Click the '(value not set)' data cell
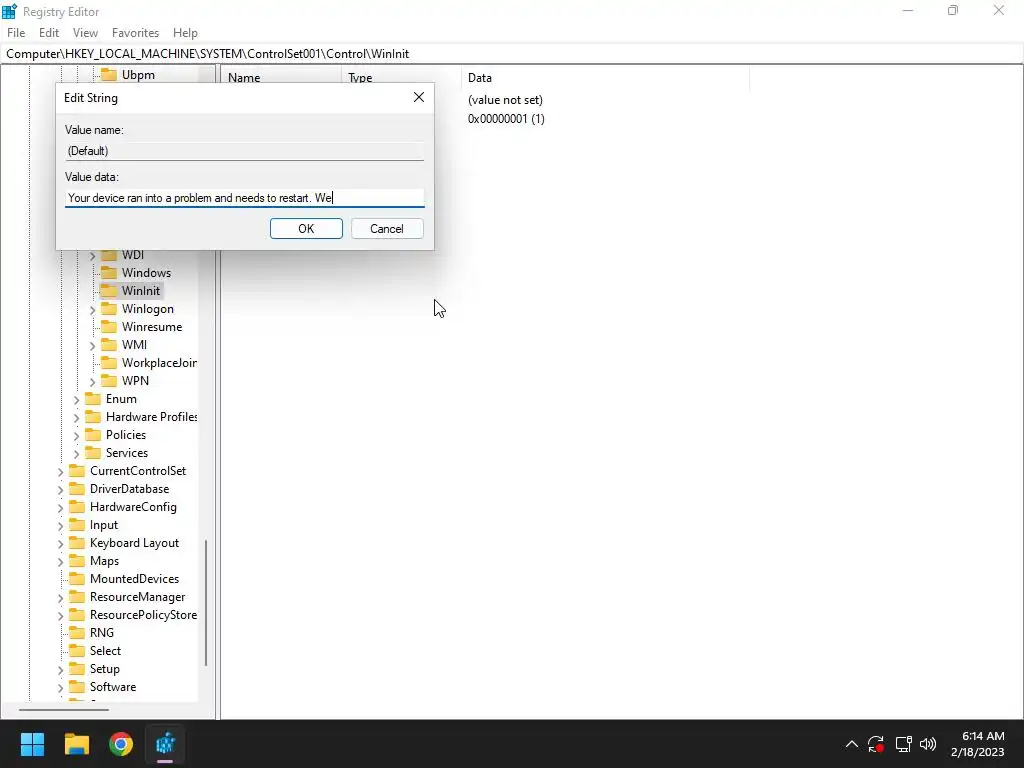The height and width of the screenshot is (768, 1024). 505,100
